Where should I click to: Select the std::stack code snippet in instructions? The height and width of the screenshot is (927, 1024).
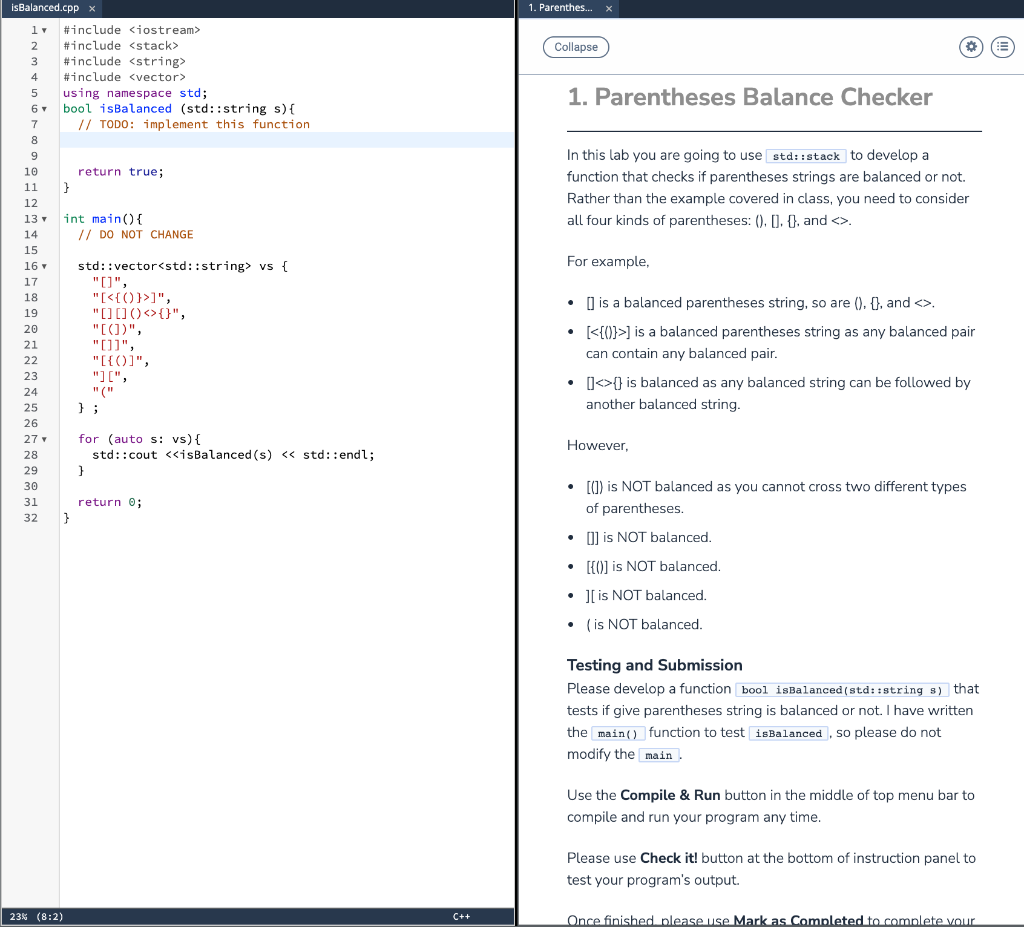click(806, 155)
